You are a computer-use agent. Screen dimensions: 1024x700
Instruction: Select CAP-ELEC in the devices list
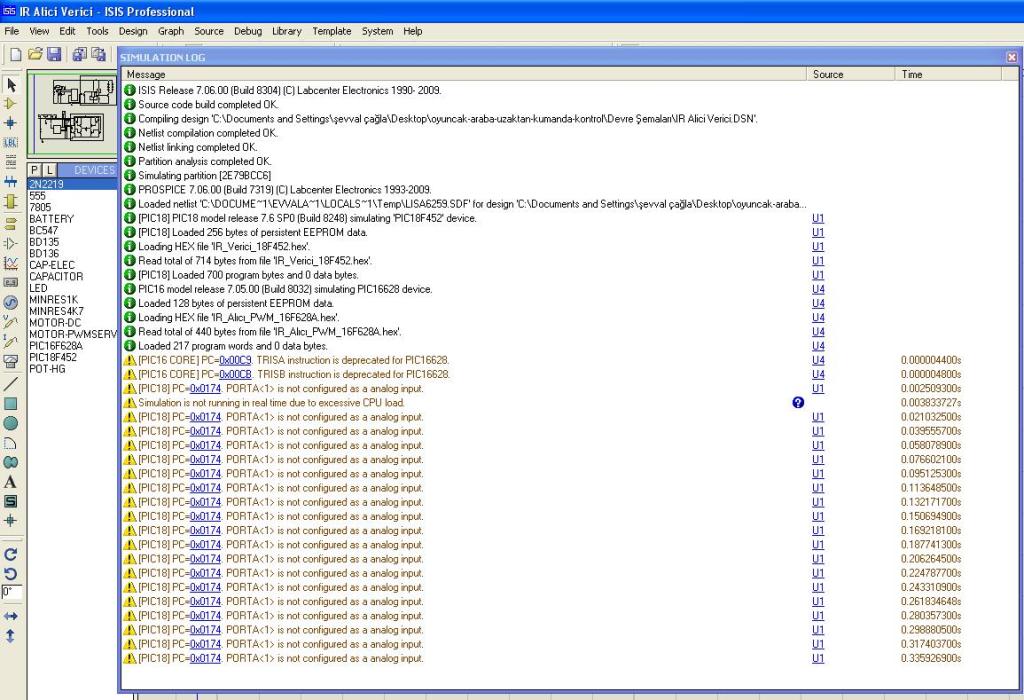click(52, 265)
